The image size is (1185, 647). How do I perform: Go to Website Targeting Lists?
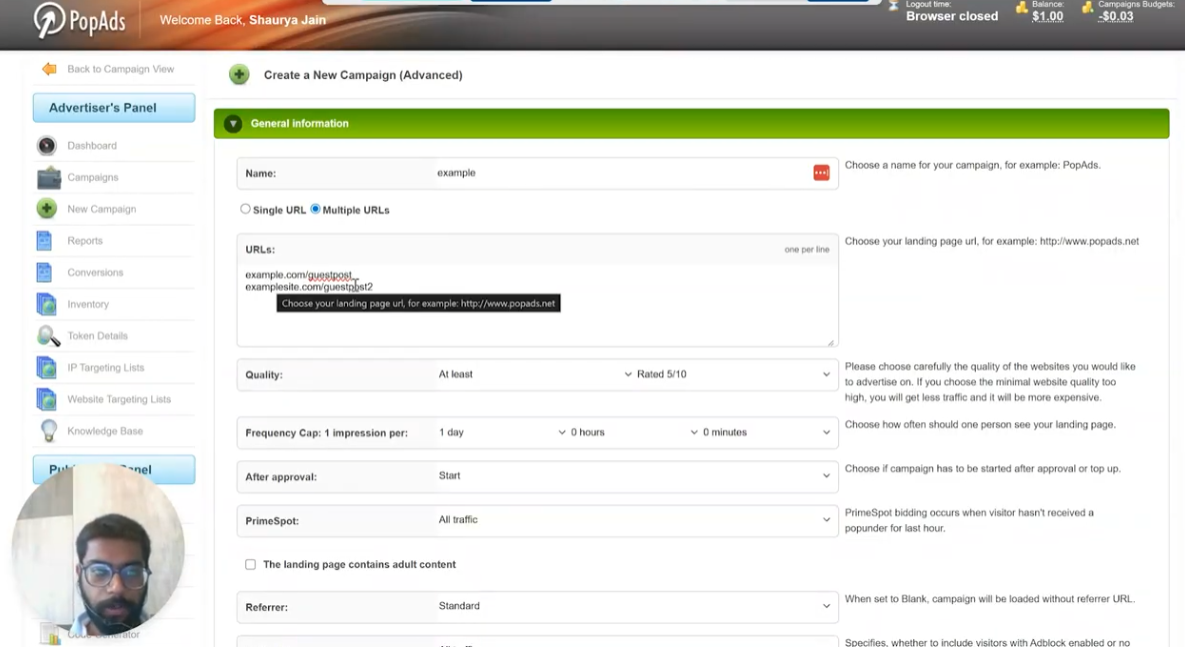pos(118,400)
